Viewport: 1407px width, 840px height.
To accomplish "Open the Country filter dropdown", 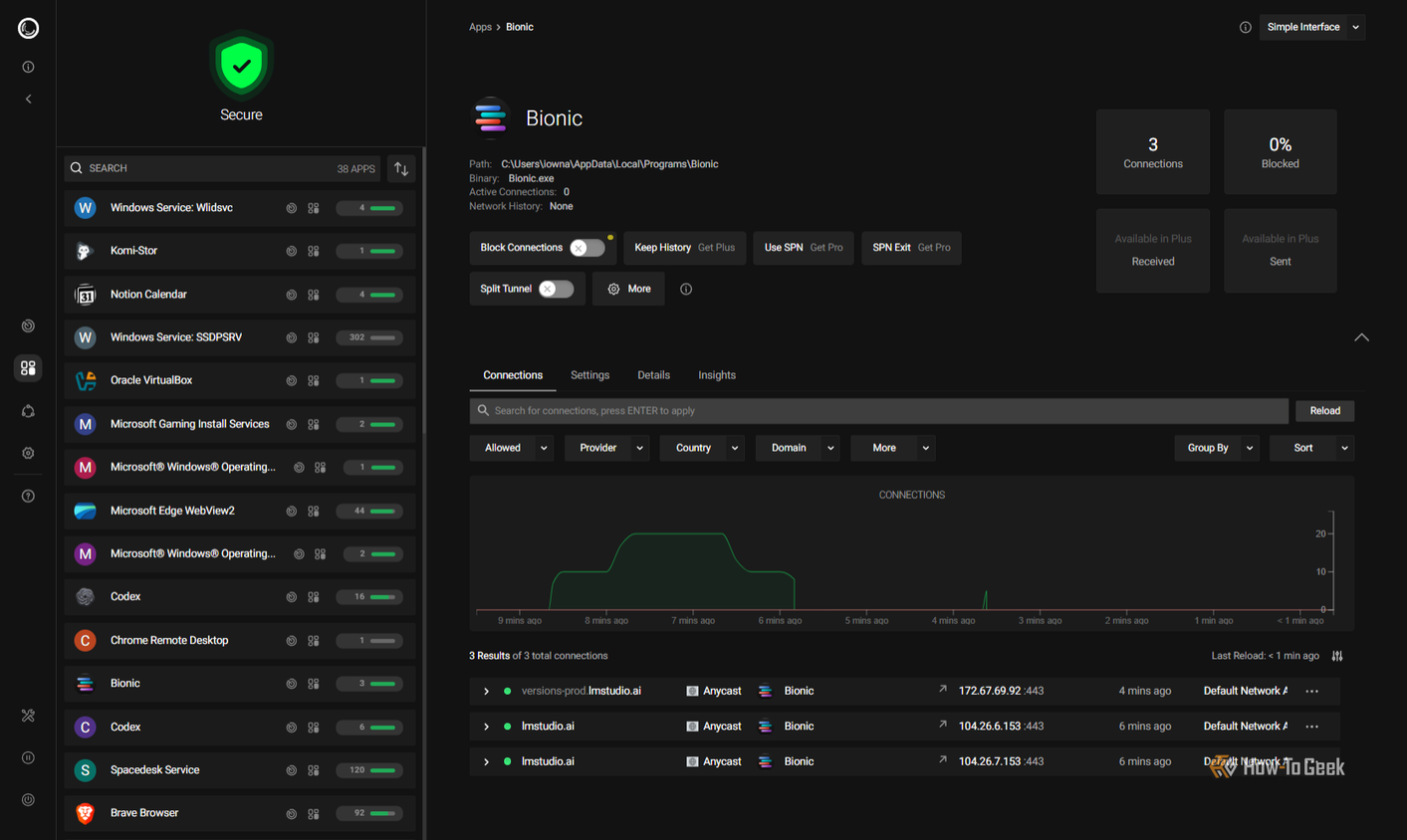I will pyautogui.click(x=703, y=448).
